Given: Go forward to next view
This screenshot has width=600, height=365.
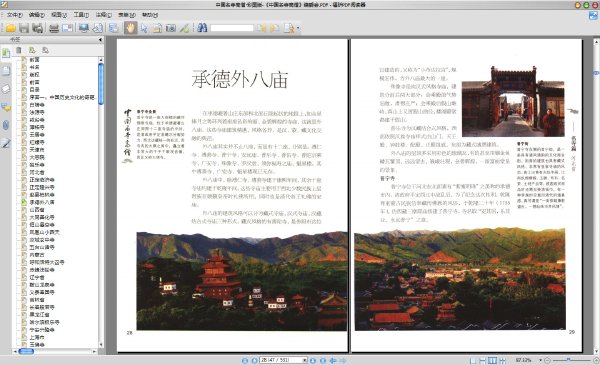Looking at the screenshot, I should (x=343, y=360).
